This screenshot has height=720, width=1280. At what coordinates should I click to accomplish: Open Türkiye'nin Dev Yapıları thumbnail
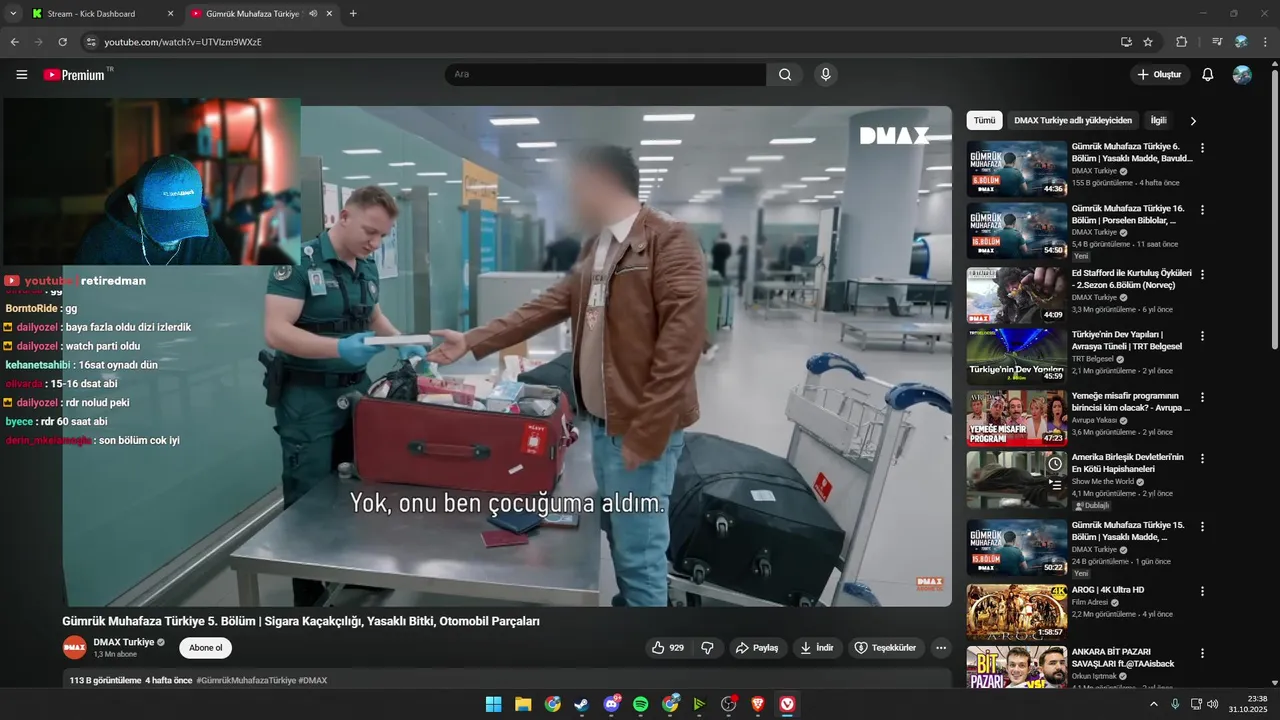pyautogui.click(x=1016, y=357)
